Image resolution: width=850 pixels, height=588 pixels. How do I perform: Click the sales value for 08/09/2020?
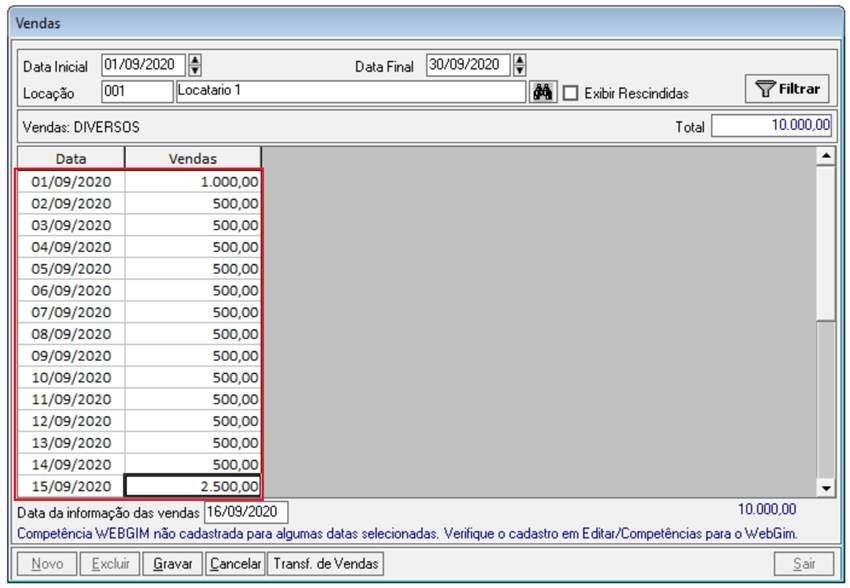pyautogui.click(x=193, y=334)
